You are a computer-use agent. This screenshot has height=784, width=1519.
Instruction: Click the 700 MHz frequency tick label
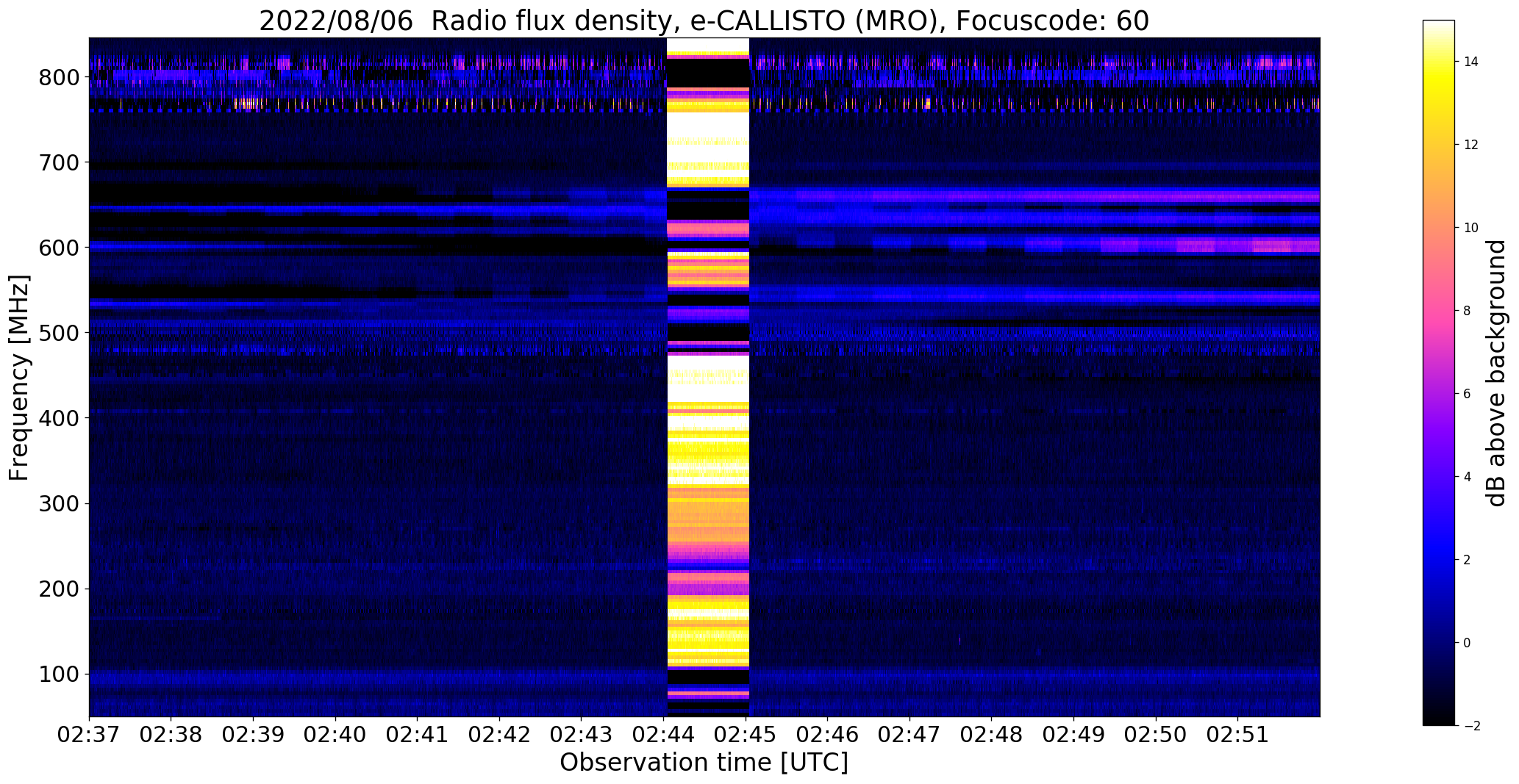pyautogui.click(x=60, y=162)
